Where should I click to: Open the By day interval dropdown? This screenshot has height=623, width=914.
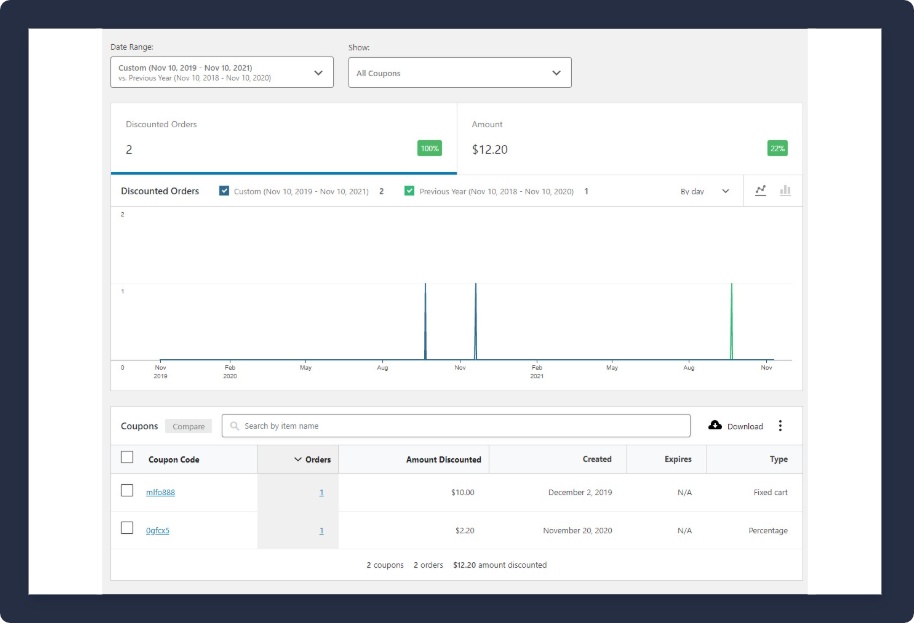point(705,191)
